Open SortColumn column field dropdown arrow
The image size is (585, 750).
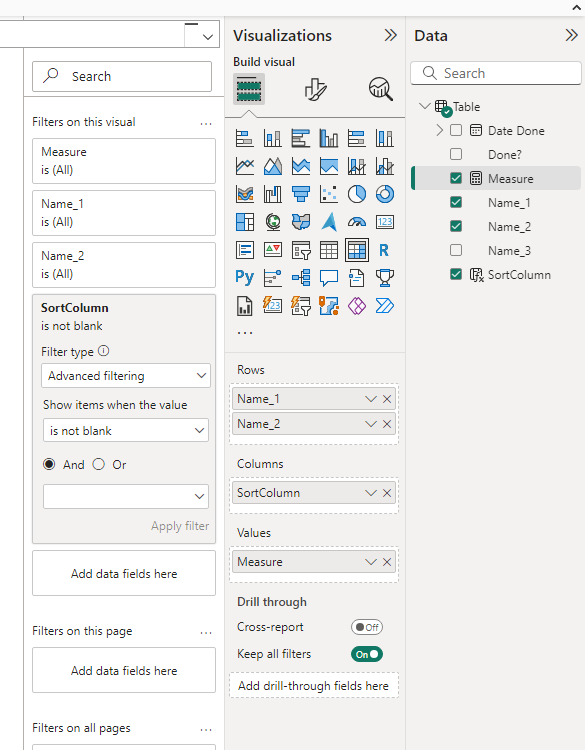point(371,493)
